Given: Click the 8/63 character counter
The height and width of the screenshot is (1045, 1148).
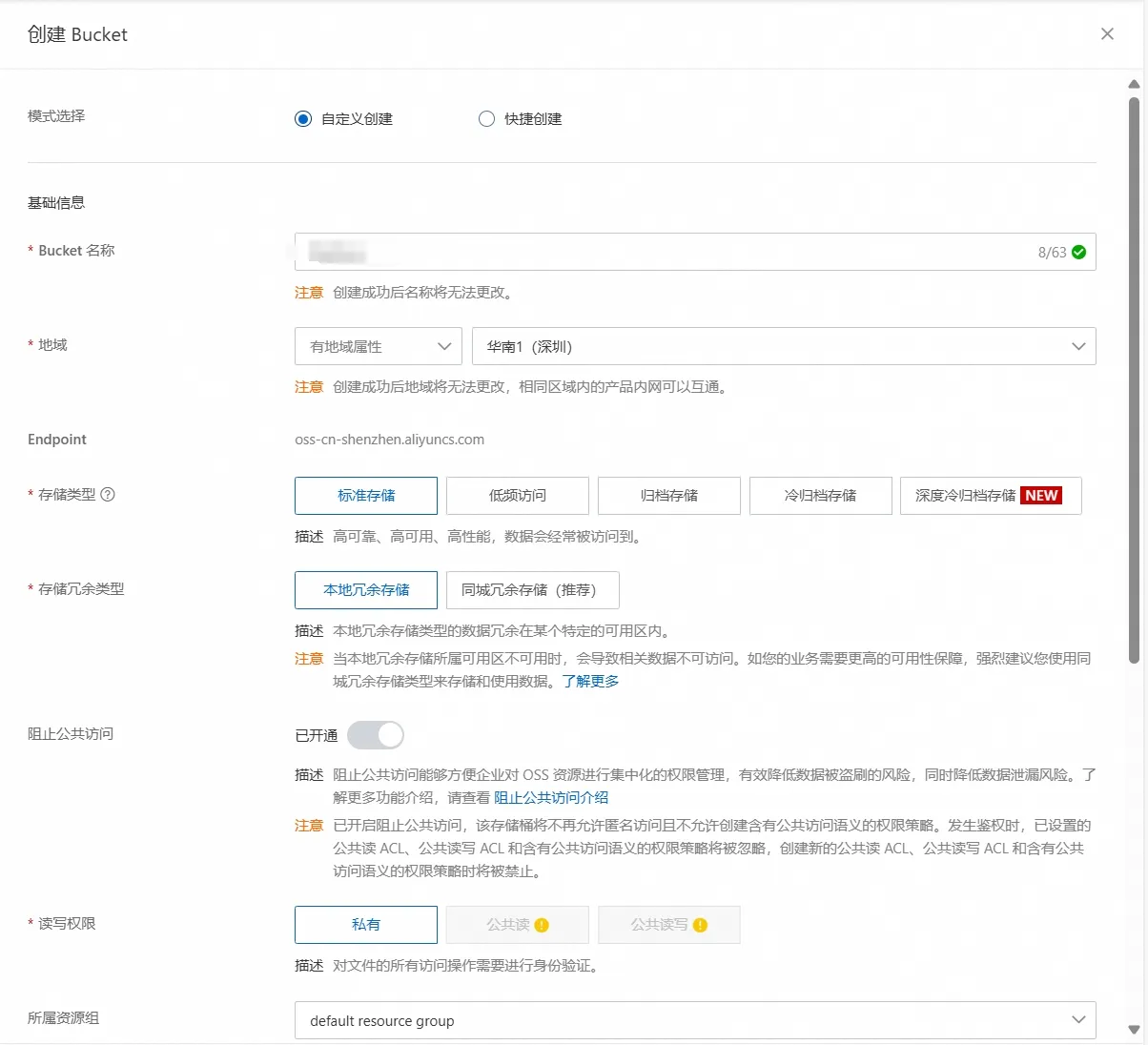Looking at the screenshot, I should [x=1052, y=253].
